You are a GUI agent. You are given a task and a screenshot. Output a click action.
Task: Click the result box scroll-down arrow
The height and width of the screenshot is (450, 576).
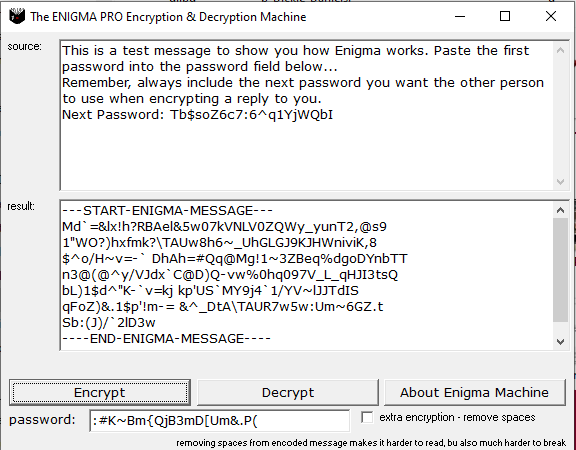[x=560, y=342]
